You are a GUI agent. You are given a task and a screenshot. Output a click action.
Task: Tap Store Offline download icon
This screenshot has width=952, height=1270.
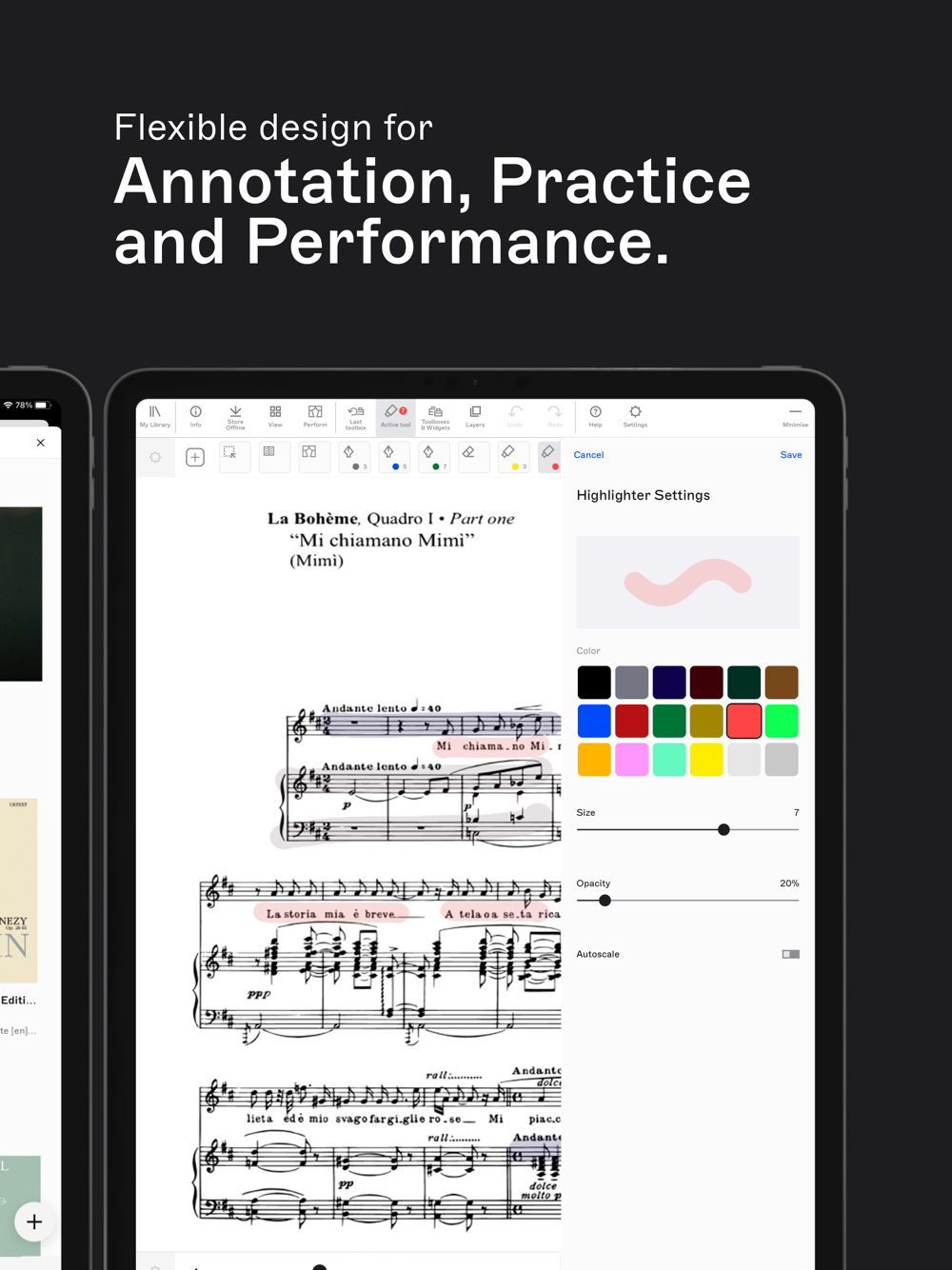pyautogui.click(x=235, y=417)
